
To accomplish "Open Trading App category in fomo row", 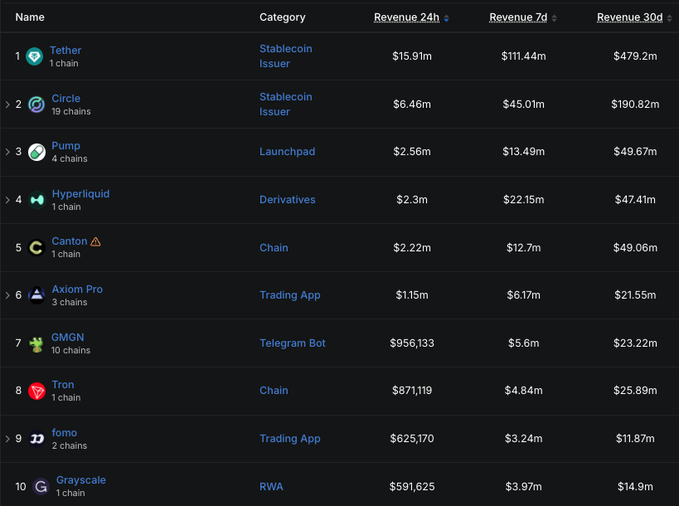I will tap(290, 439).
